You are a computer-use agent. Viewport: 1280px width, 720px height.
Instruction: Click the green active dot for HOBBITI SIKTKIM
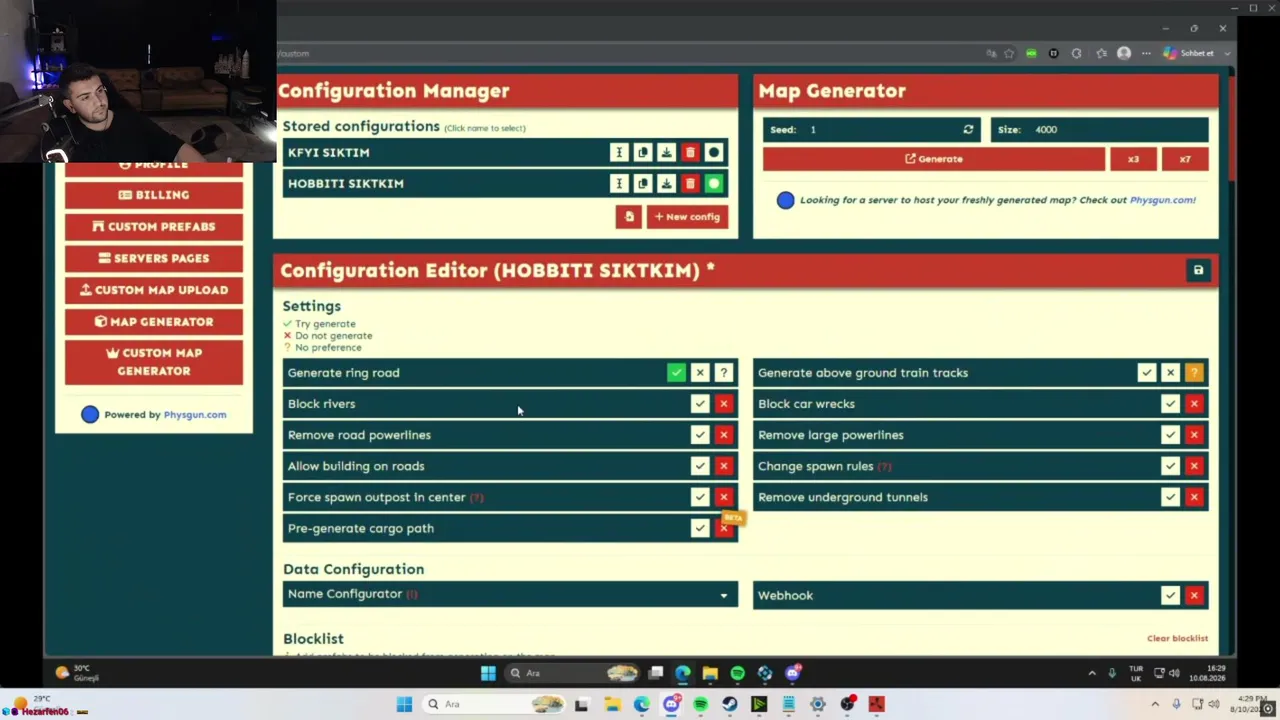coord(713,184)
